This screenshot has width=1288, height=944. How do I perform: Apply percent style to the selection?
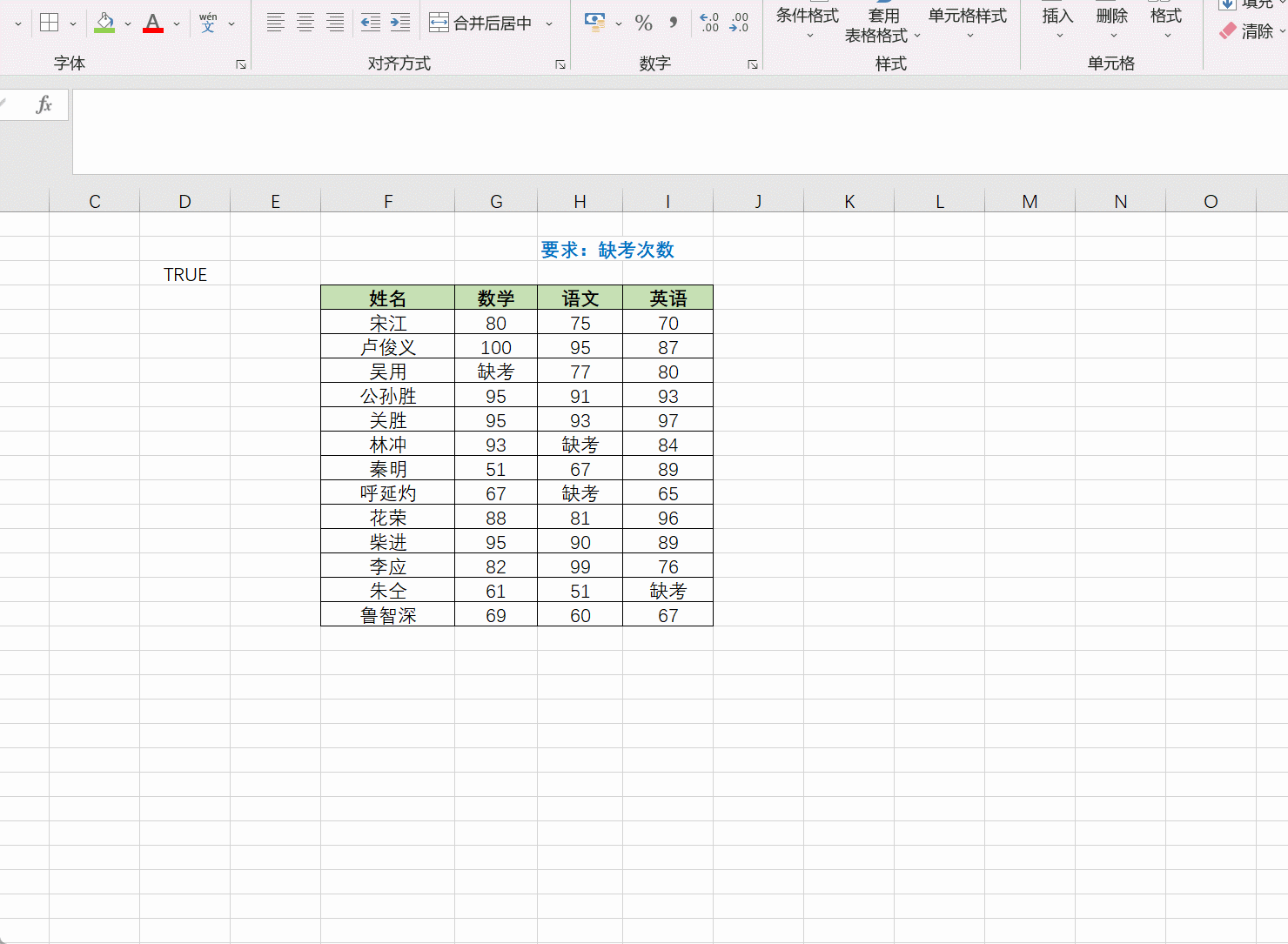(x=644, y=23)
